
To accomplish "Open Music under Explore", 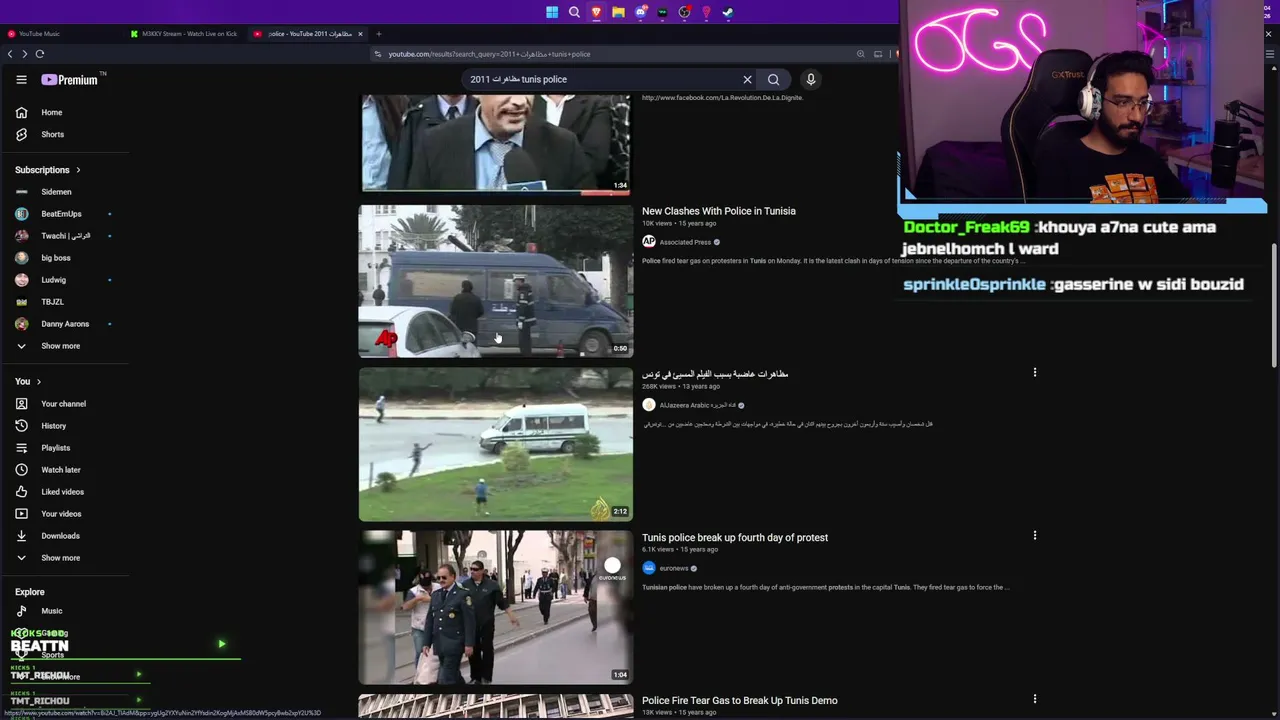I will tap(51, 611).
